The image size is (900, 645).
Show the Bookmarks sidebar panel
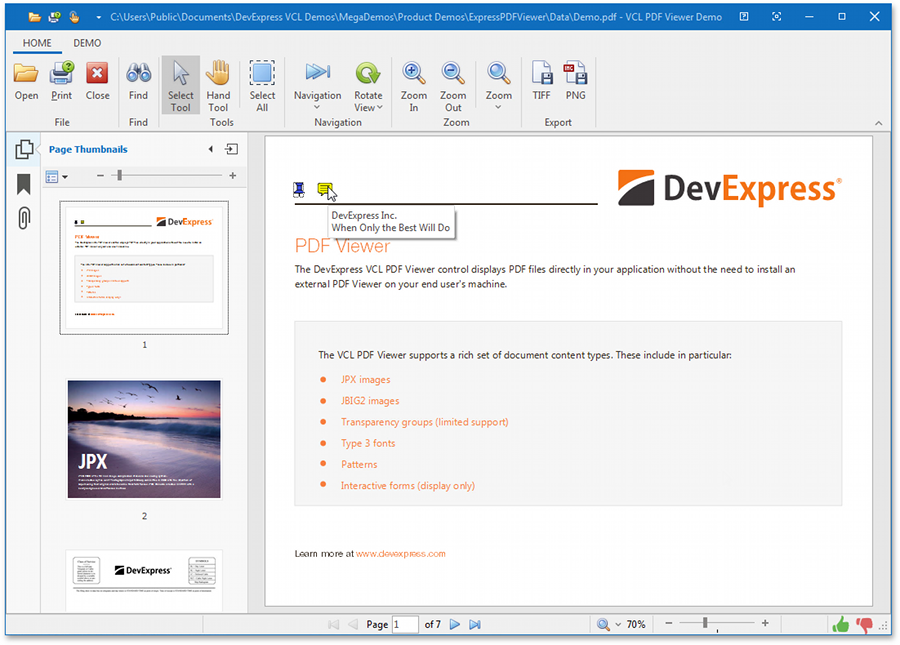pyautogui.click(x=24, y=184)
